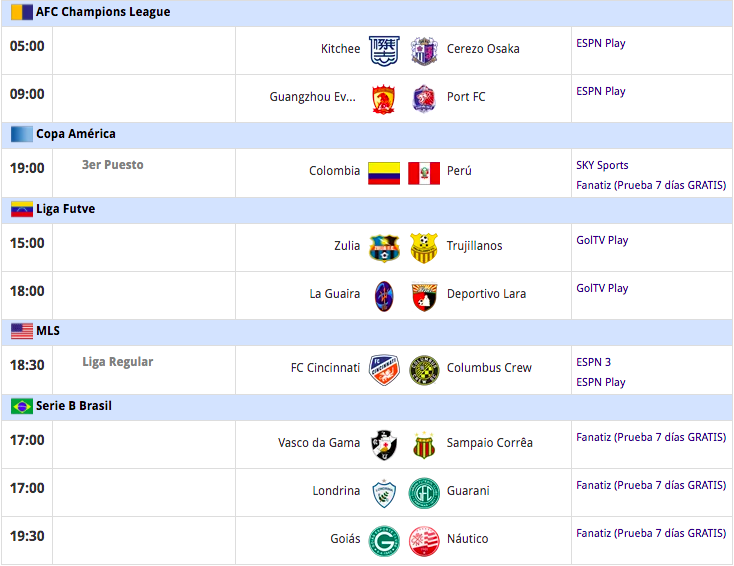Click the Colombia flag icon
Viewport: 734px width, 566px height.
tap(384, 173)
